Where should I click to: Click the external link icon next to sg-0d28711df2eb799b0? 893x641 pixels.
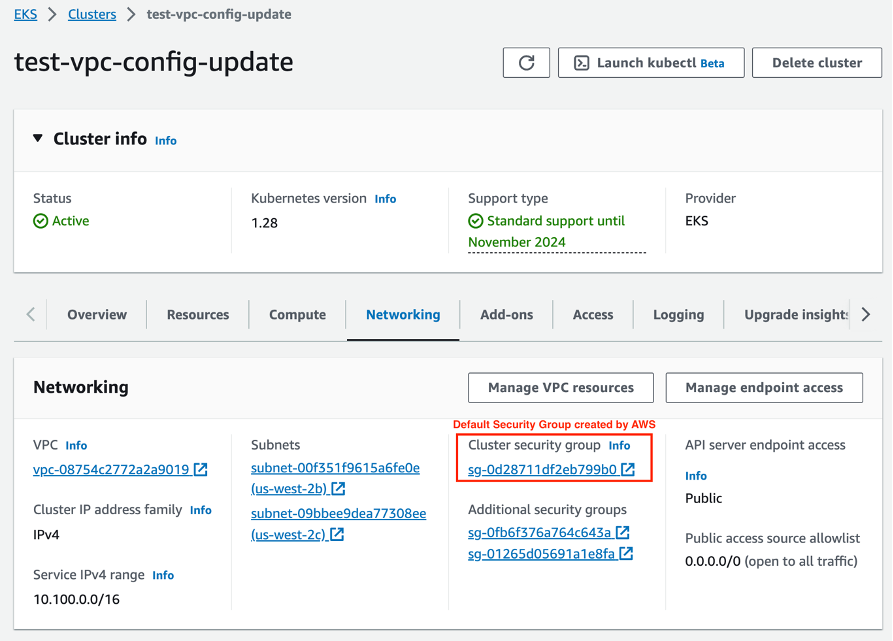tap(629, 468)
